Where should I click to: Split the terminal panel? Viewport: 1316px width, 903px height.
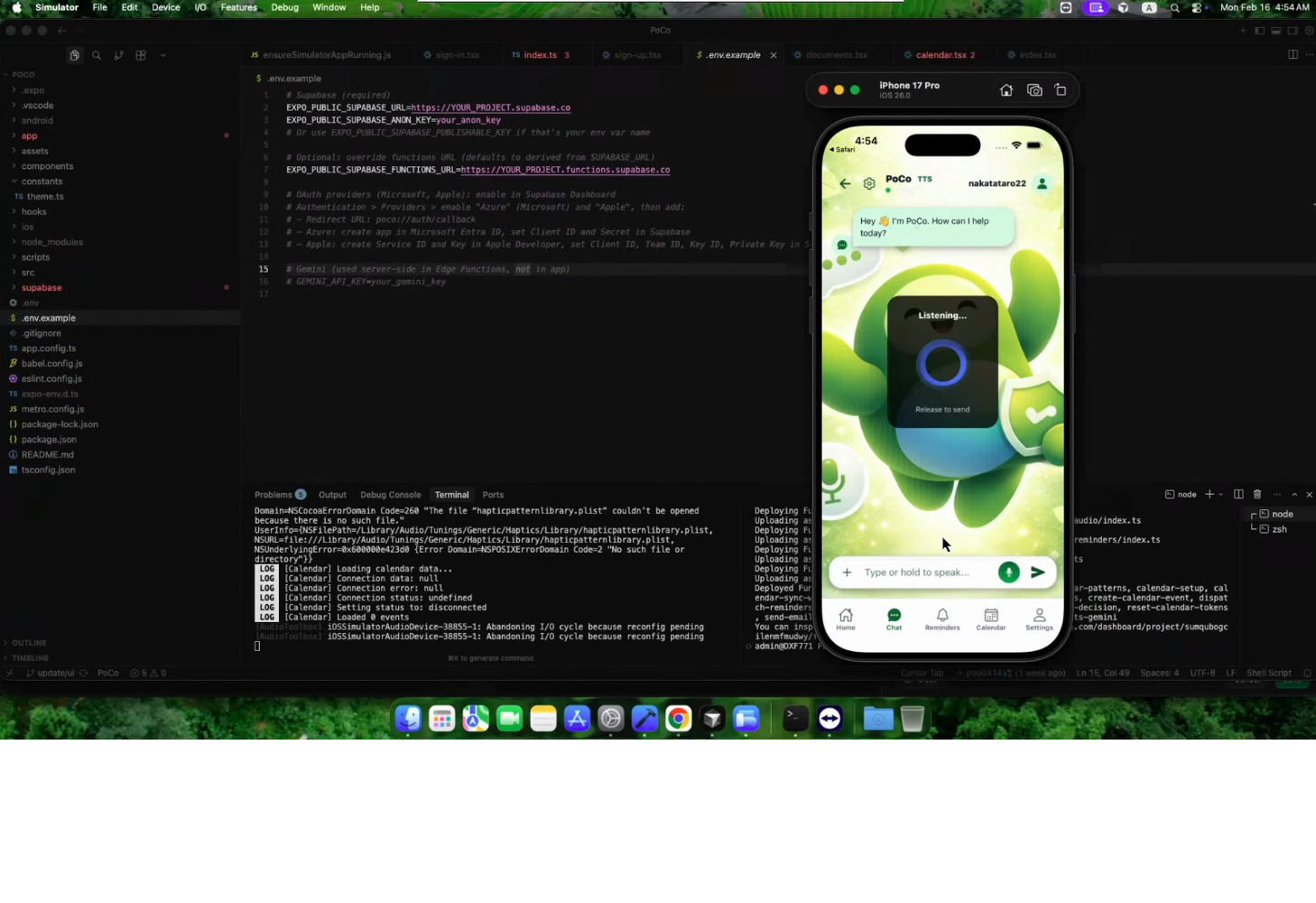tap(1238, 495)
